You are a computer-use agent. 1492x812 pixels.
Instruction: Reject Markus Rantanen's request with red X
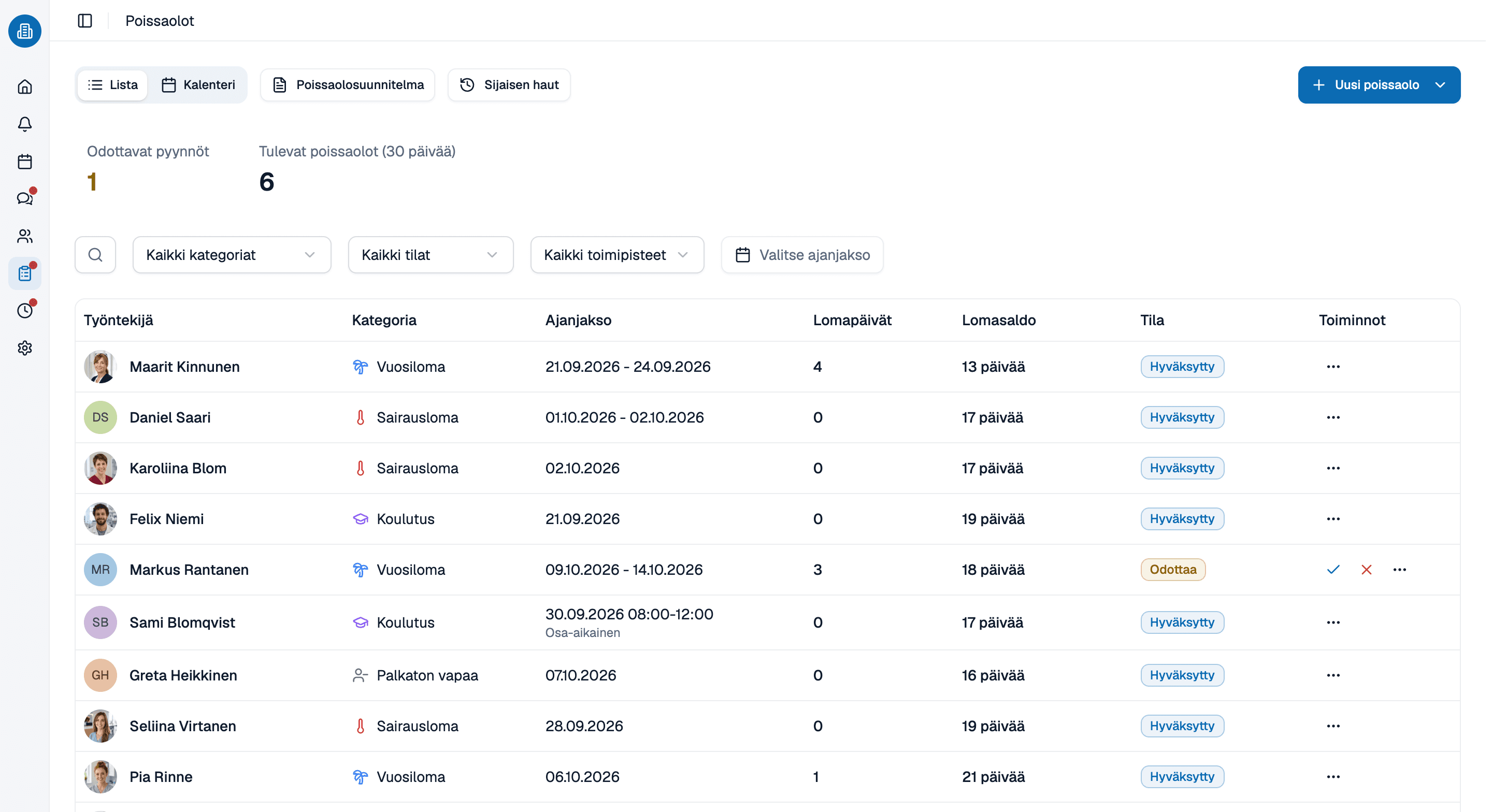pyautogui.click(x=1366, y=570)
